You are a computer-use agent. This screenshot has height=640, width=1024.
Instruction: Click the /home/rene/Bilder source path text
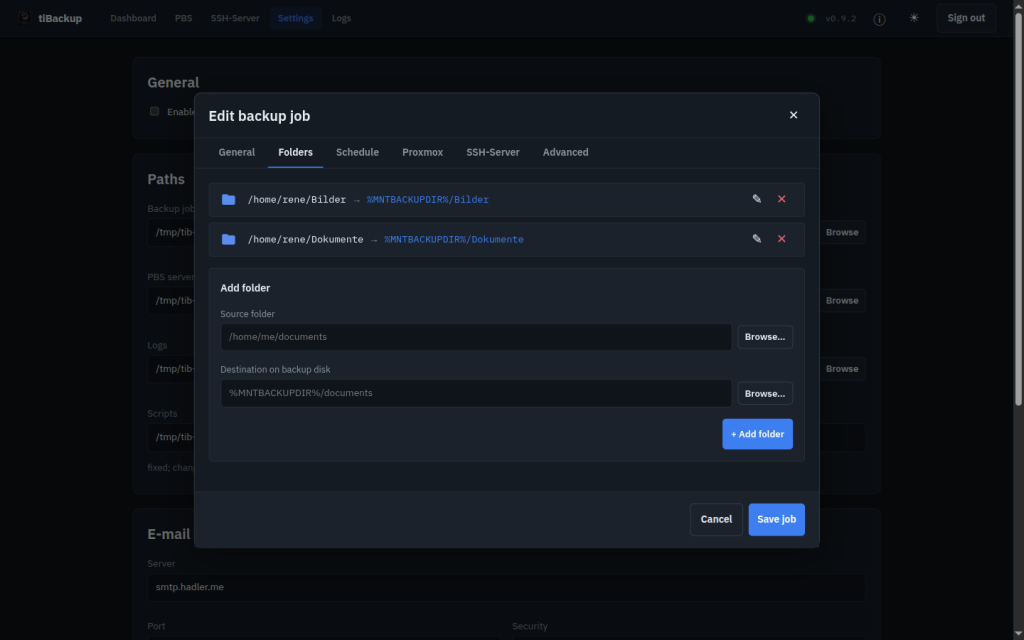pyautogui.click(x=296, y=200)
